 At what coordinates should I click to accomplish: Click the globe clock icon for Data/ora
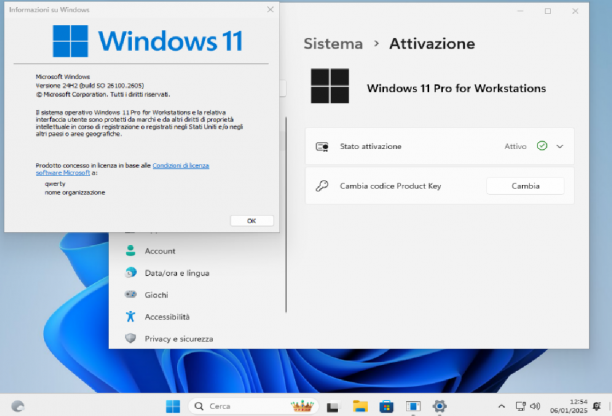coord(131,272)
